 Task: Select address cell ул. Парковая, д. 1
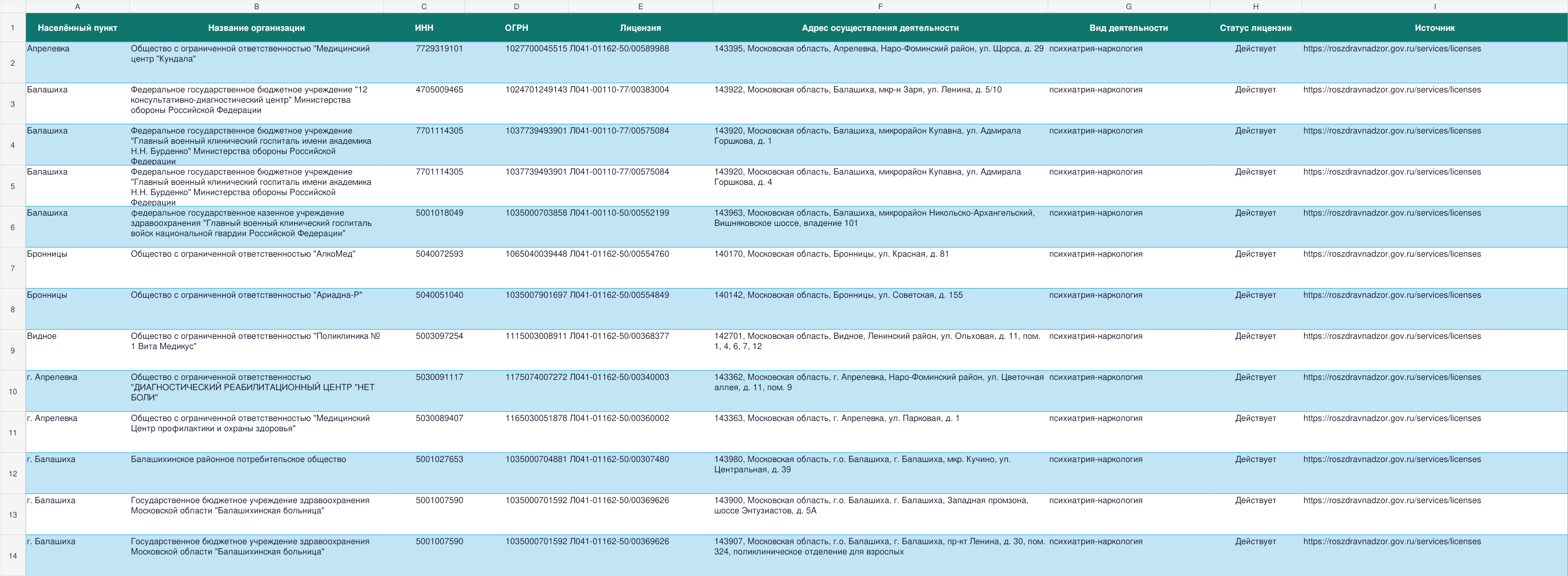click(x=880, y=432)
